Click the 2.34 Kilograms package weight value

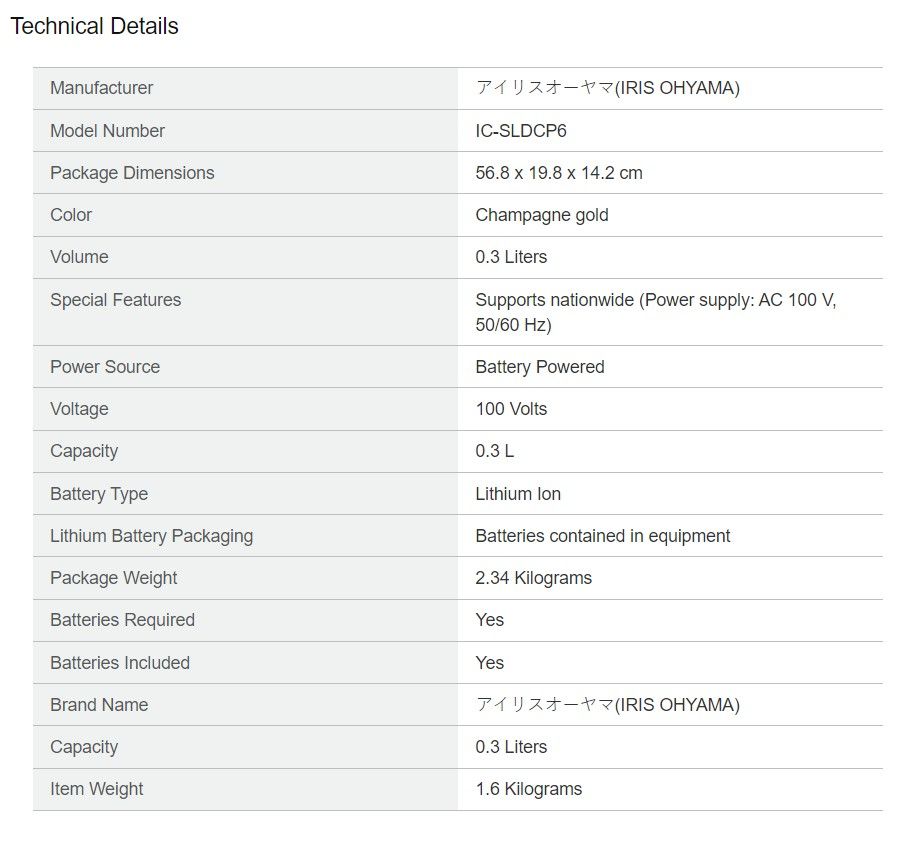(x=533, y=578)
